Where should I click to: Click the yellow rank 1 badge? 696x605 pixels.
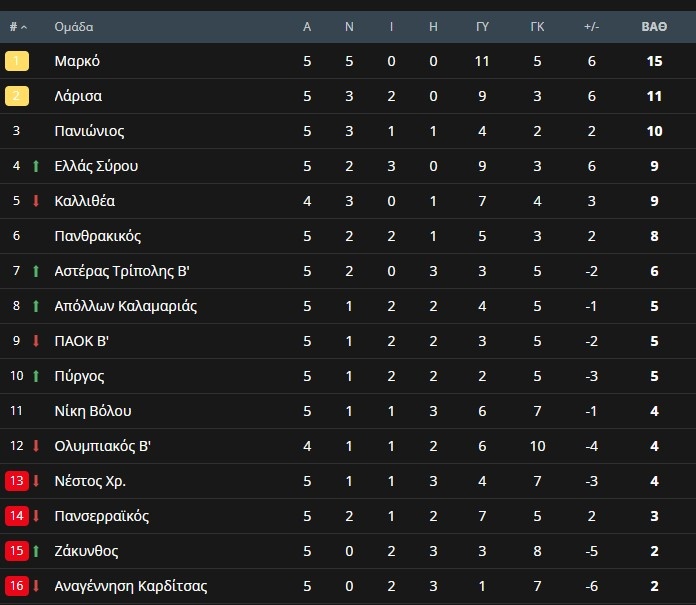coord(17,61)
